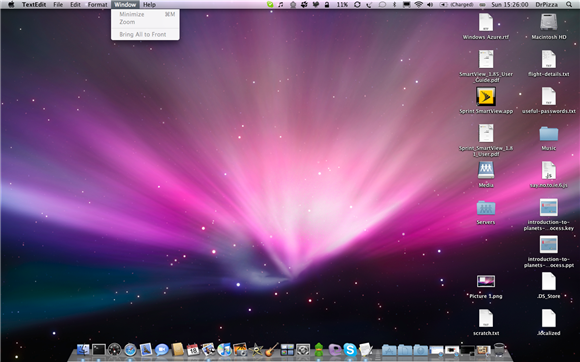580x362 pixels.
Task: Launch Adium green duck in Dock
Action: 319,349
